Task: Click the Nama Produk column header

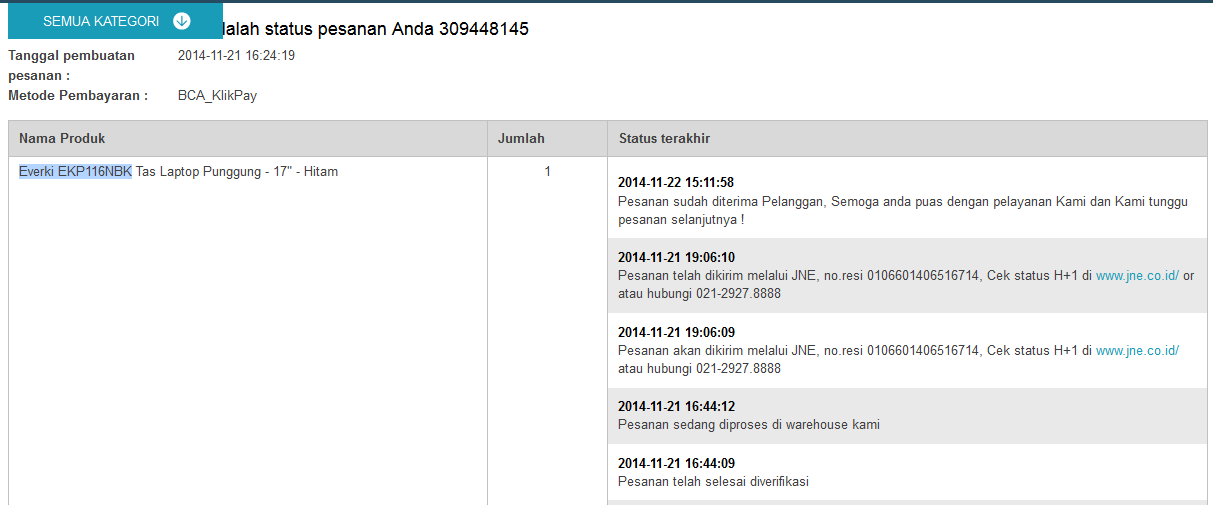Action: 62,138
